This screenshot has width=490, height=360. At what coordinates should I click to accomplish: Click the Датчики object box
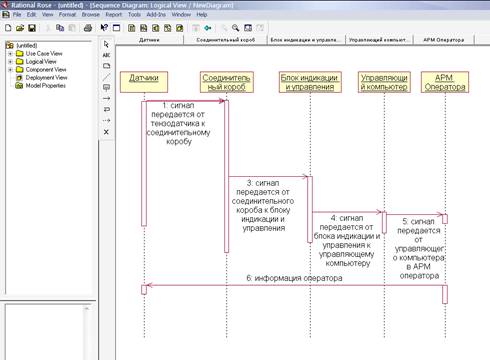(144, 82)
